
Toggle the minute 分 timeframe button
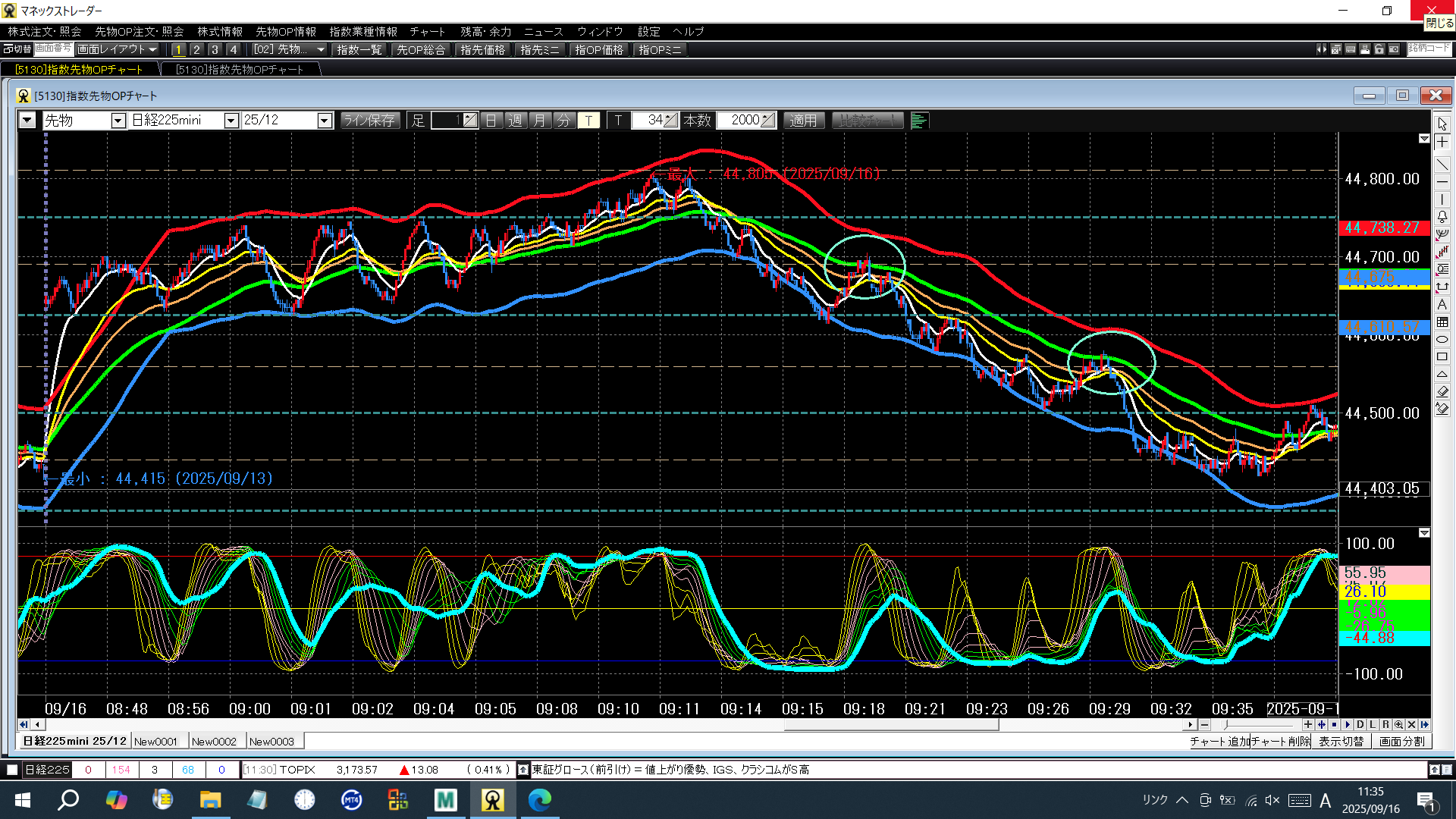click(563, 121)
